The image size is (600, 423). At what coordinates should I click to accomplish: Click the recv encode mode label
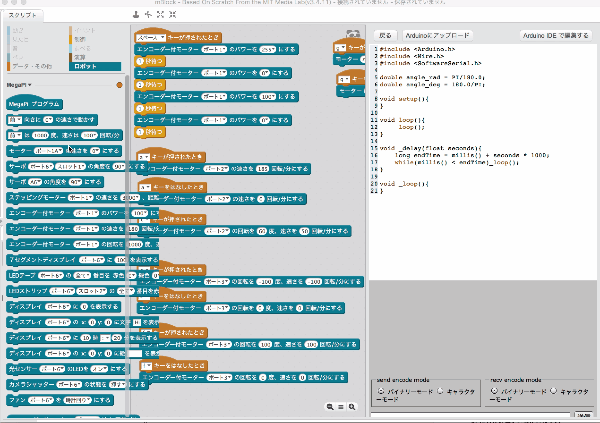coord(516,380)
